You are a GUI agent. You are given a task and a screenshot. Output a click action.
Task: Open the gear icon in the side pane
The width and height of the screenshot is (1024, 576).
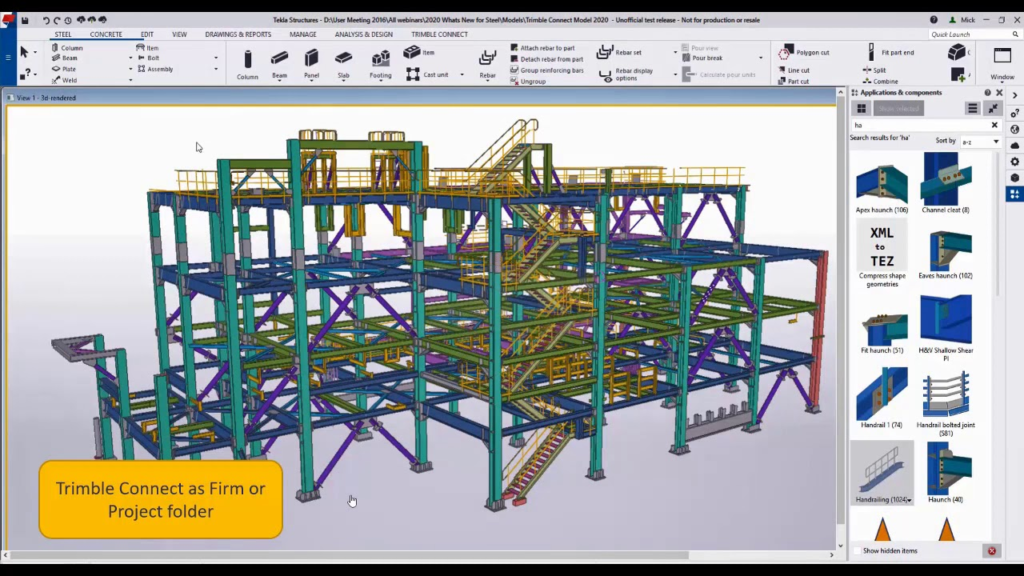tap(1015, 161)
